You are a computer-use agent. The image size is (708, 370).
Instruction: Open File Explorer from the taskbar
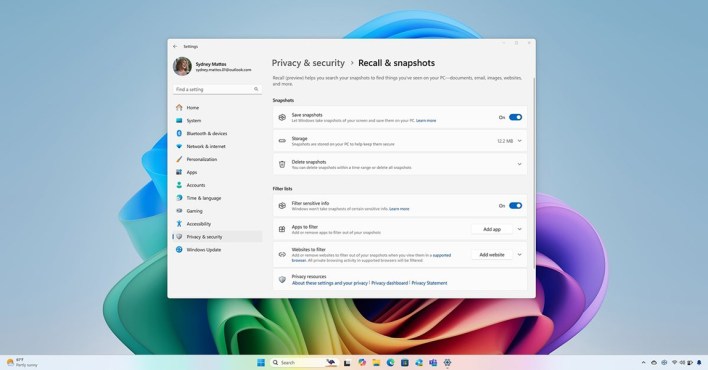pos(376,362)
